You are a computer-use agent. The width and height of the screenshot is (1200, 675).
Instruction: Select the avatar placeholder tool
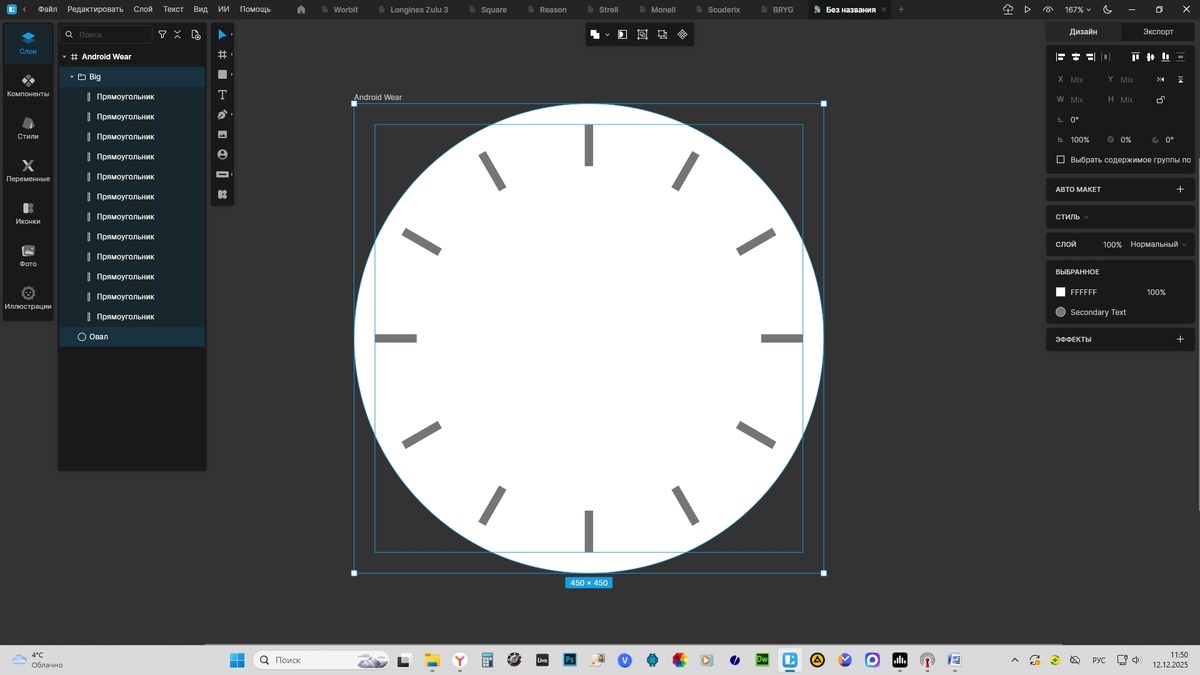tap(222, 154)
